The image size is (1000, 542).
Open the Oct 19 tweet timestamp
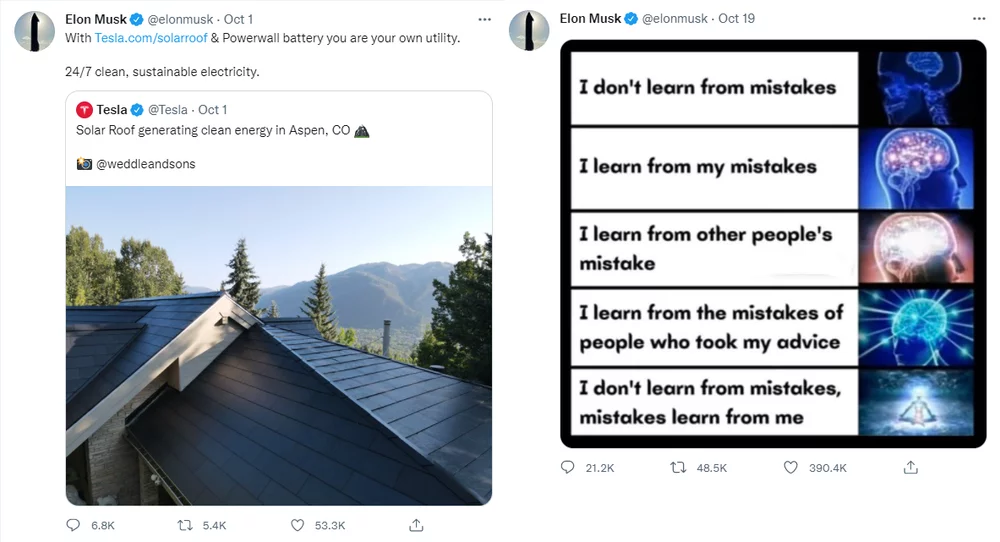point(736,19)
